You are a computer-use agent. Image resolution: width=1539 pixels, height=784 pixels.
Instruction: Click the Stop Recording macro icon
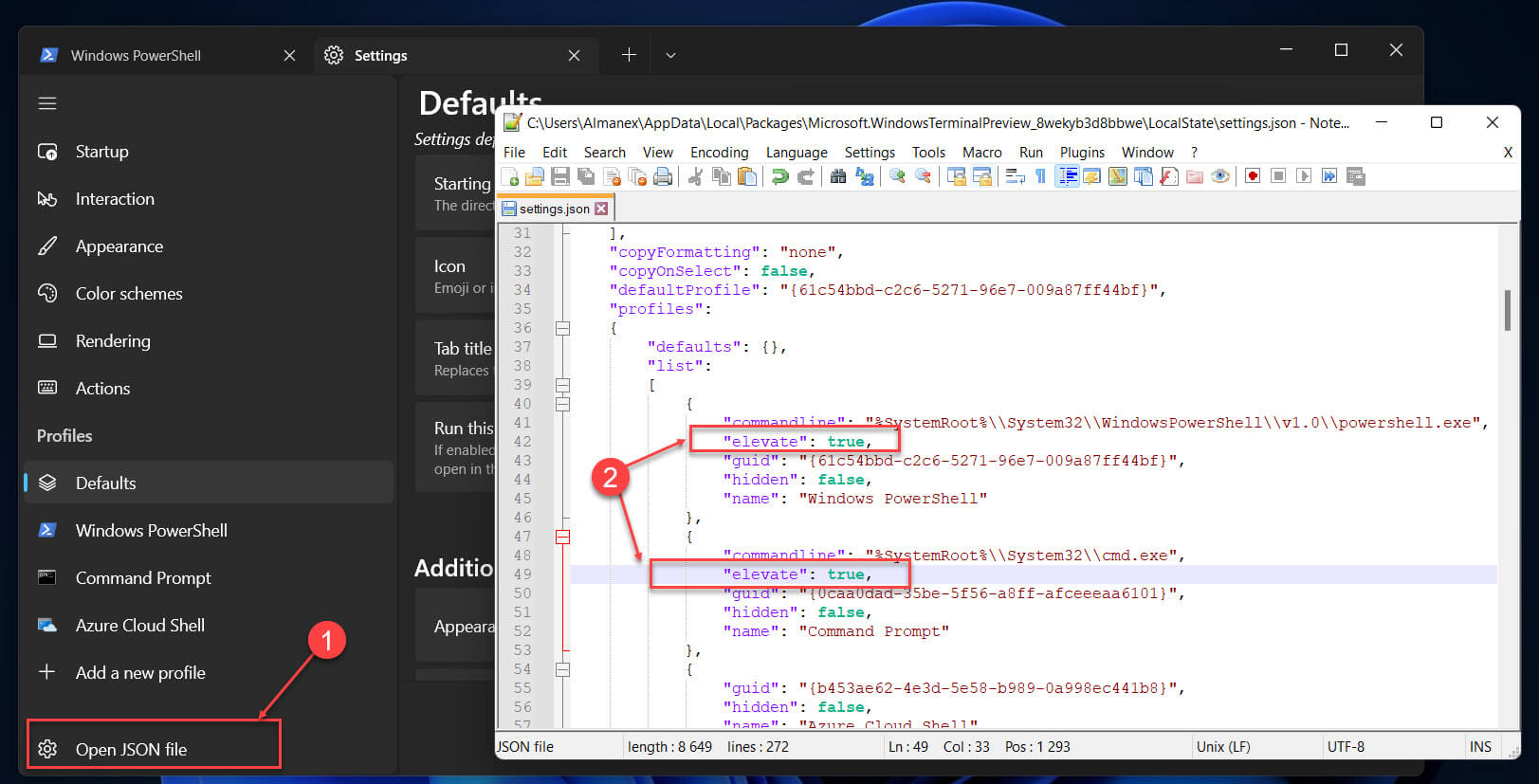click(1278, 176)
